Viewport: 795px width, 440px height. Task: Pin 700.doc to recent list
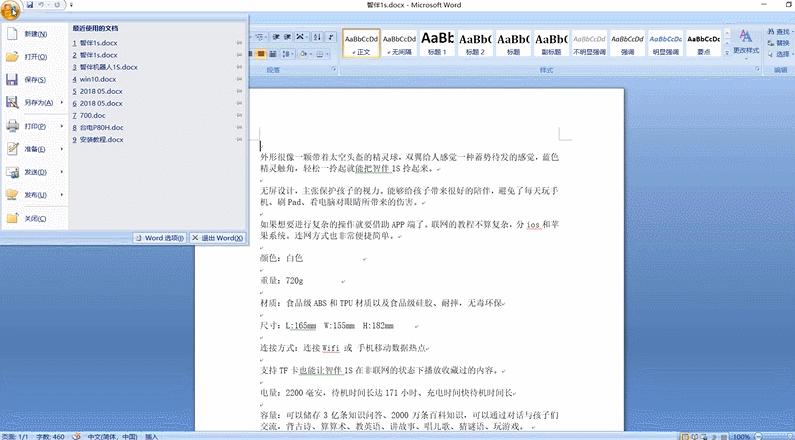coord(239,116)
